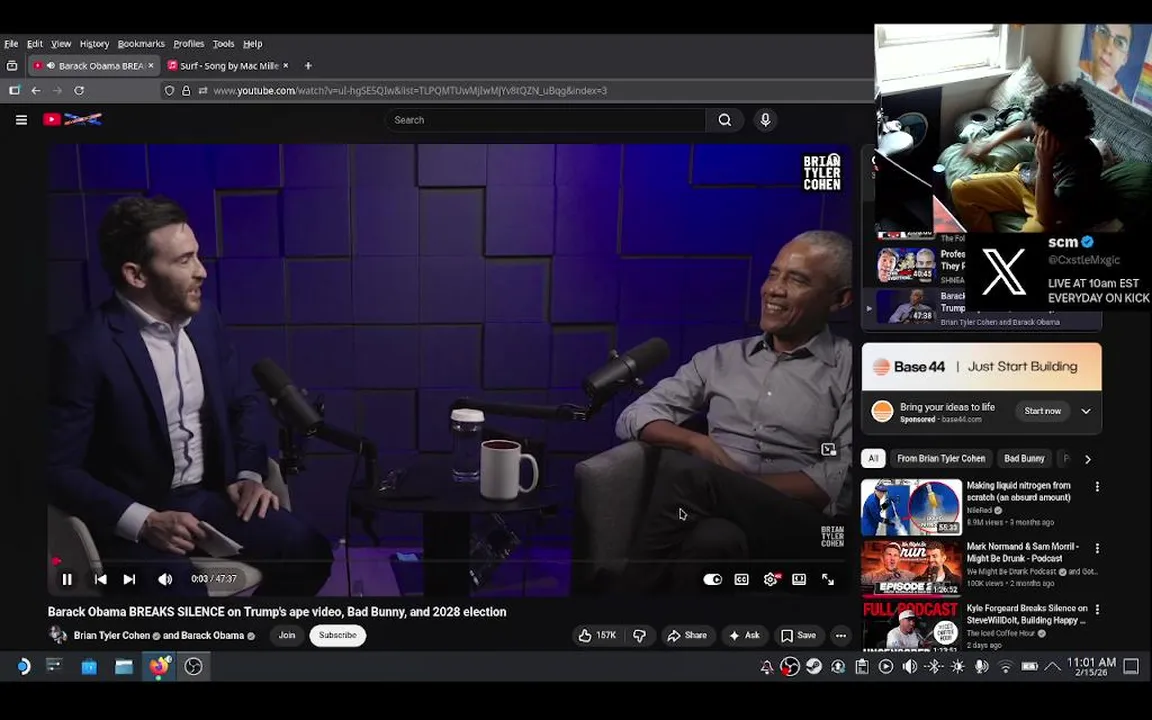This screenshot has height=720, width=1152.
Task: Close the Surf song tab
Action: coord(286,65)
